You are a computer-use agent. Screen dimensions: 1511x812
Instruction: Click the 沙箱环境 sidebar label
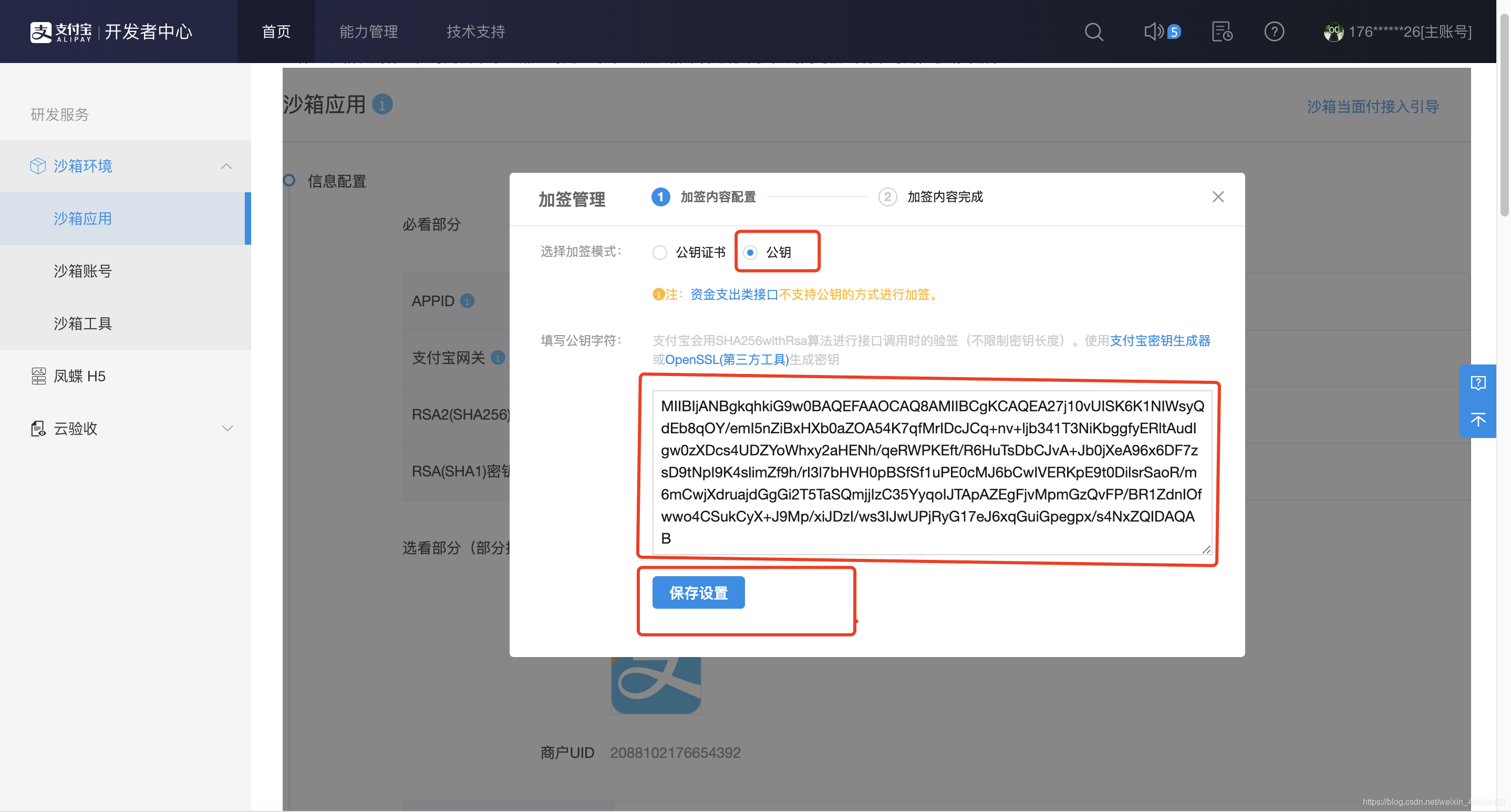82,166
